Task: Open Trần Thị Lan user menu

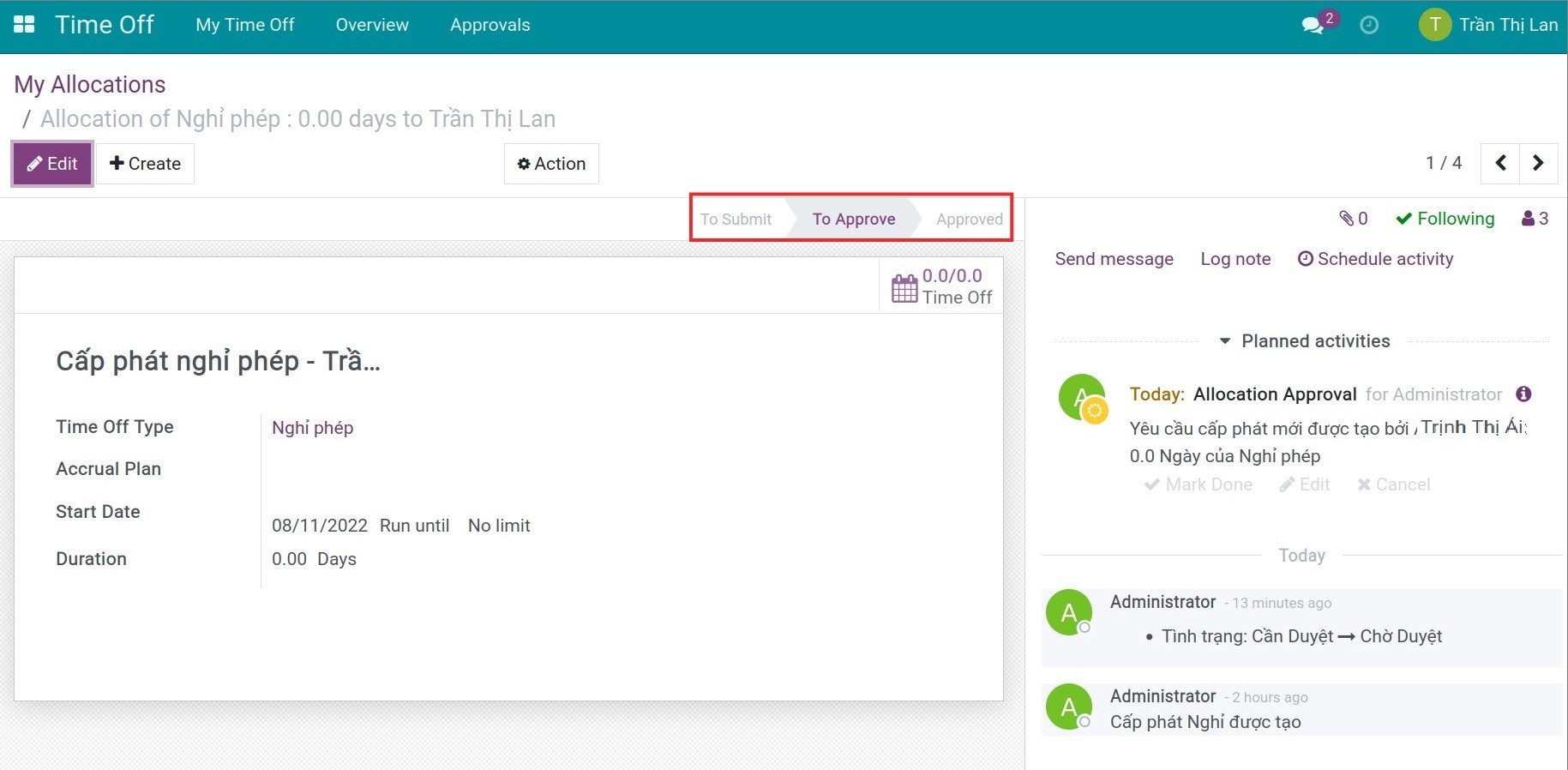Action: coord(1488,25)
